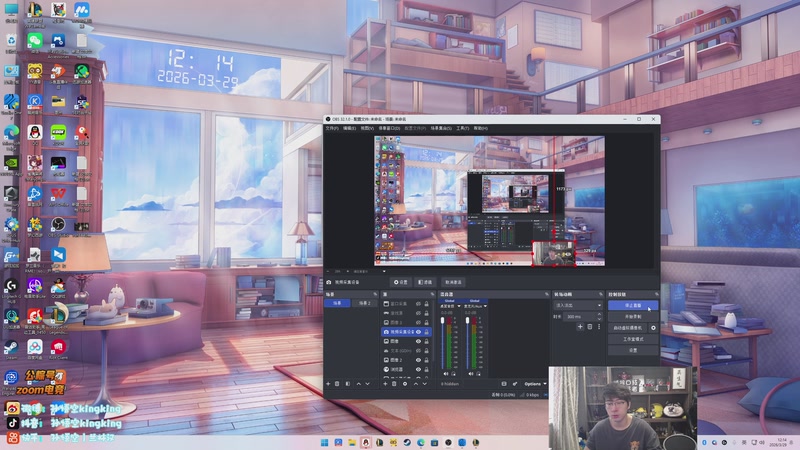800x450 pixels.
Task: Click the start recording button in Controls
Action: click(x=633, y=317)
